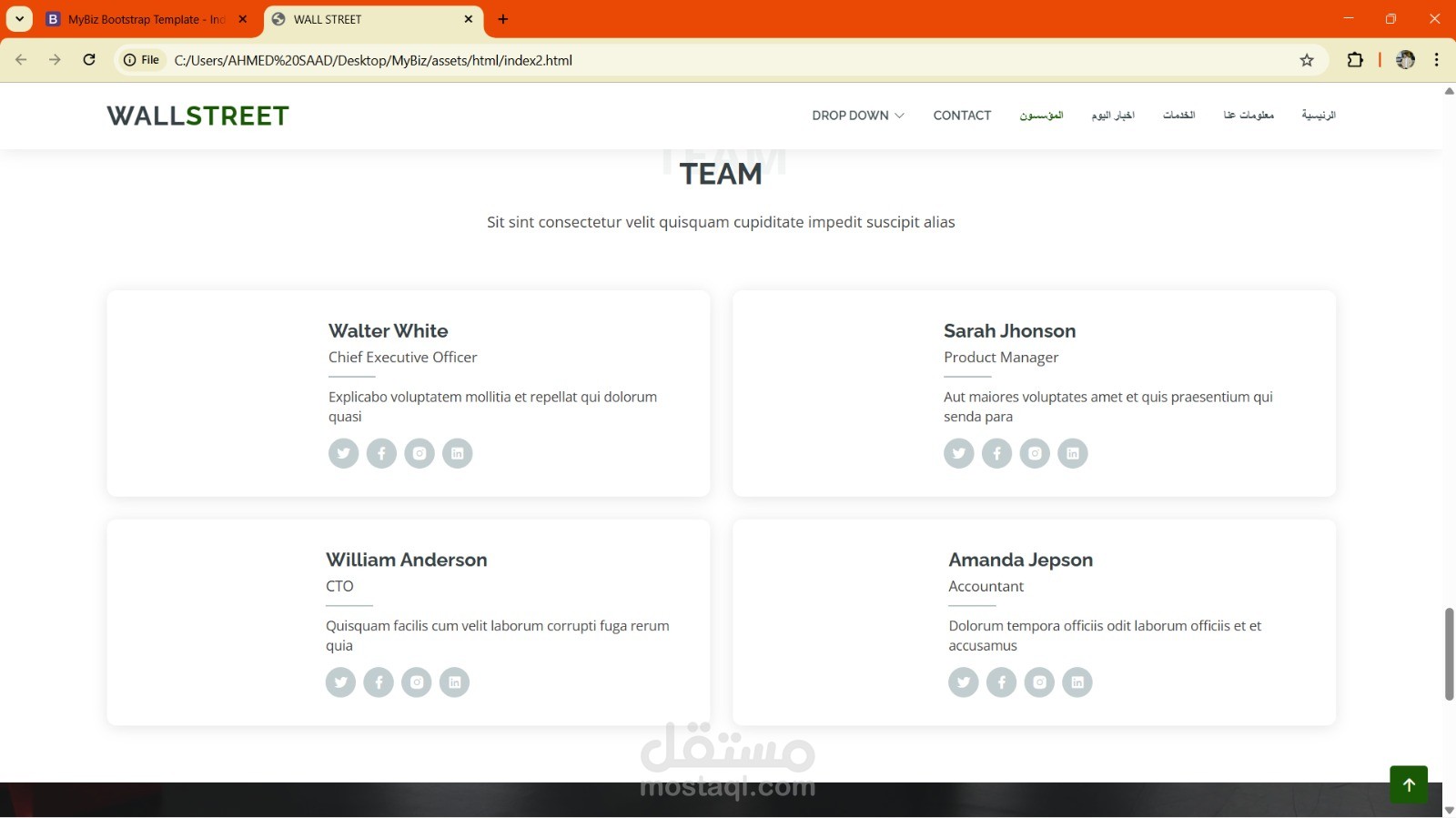Viewport: 1456px width, 818px height.
Task: Open the Chrome profile avatar
Action: (x=1406, y=60)
